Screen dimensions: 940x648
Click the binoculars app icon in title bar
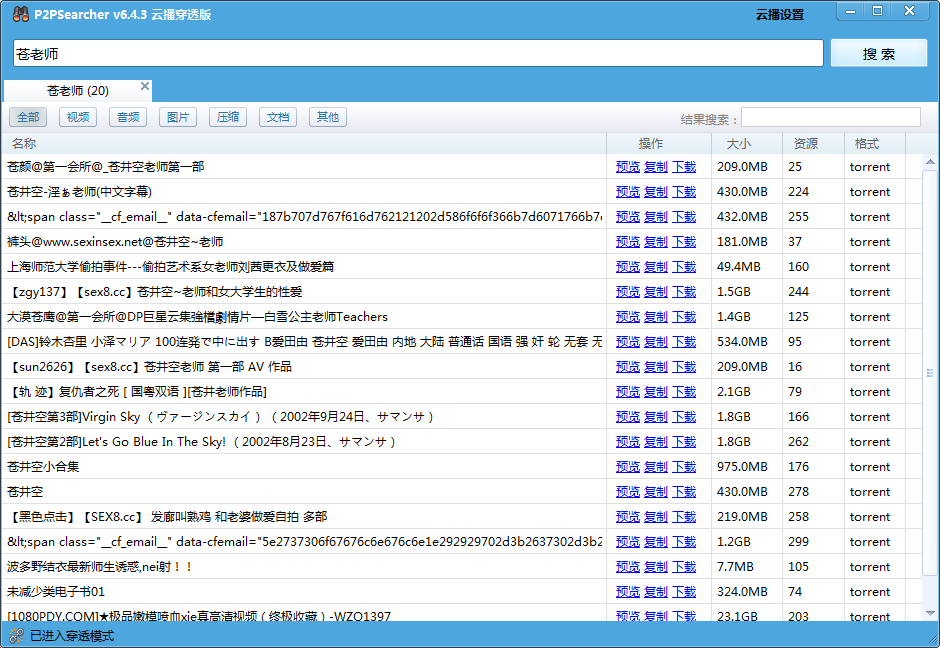(x=20, y=14)
